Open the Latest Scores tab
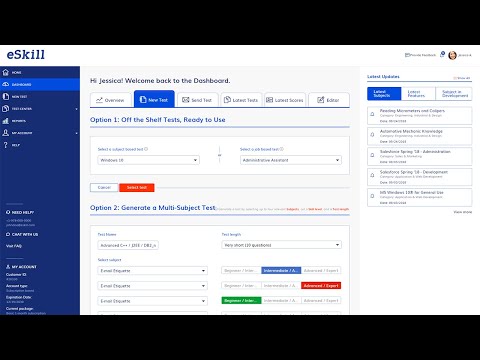The height and width of the screenshot is (360, 480). [x=285, y=100]
